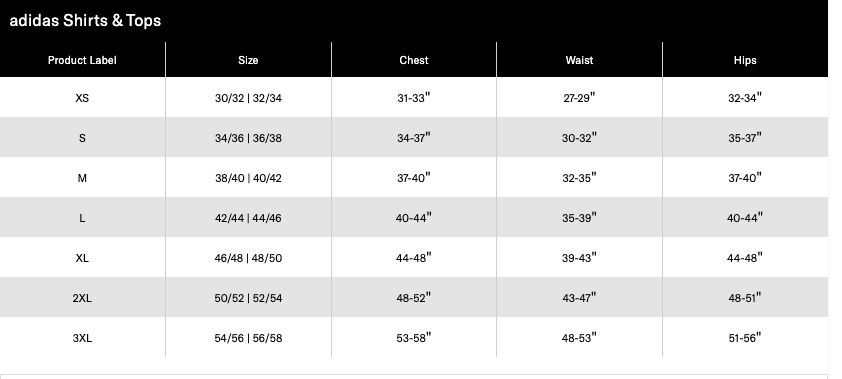Click the 3XL product label cell
The image size is (842, 379).
tap(82, 338)
